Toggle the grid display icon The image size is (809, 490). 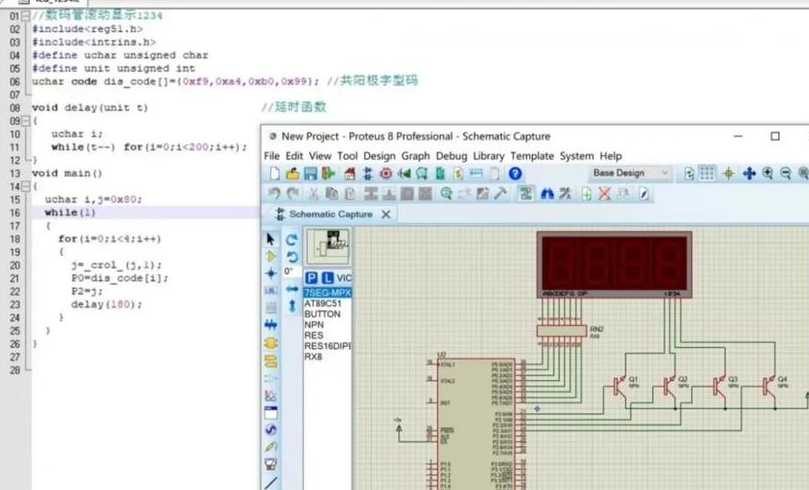pos(707,173)
